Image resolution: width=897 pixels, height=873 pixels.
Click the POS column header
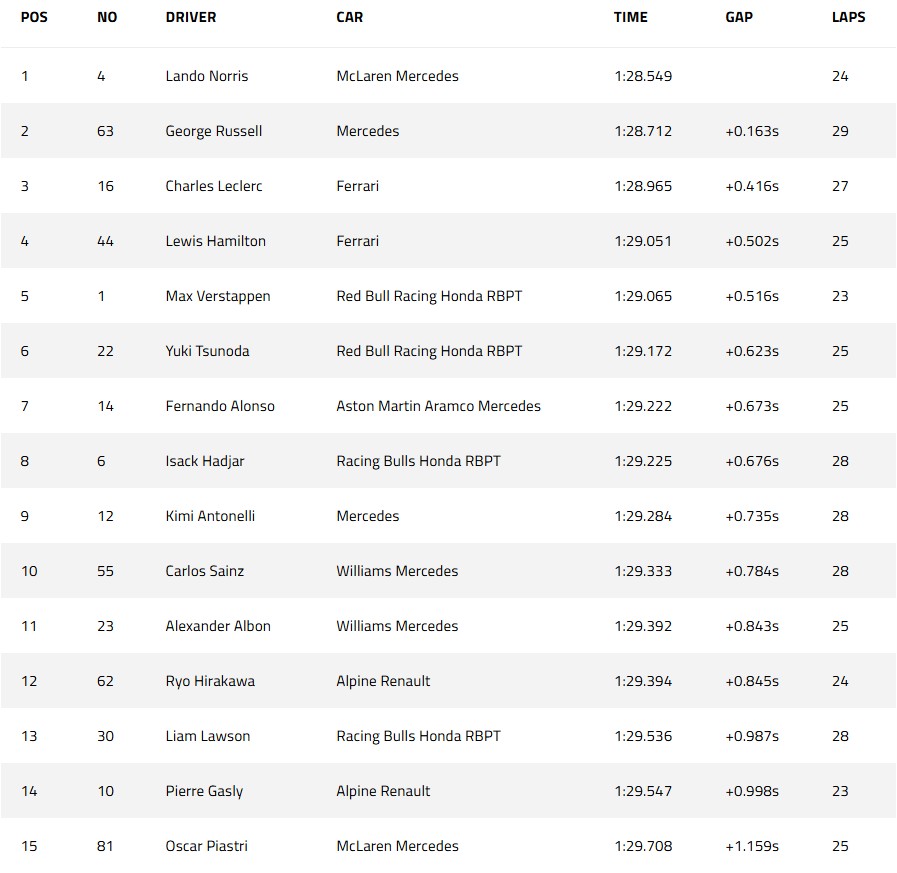pyautogui.click(x=34, y=17)
